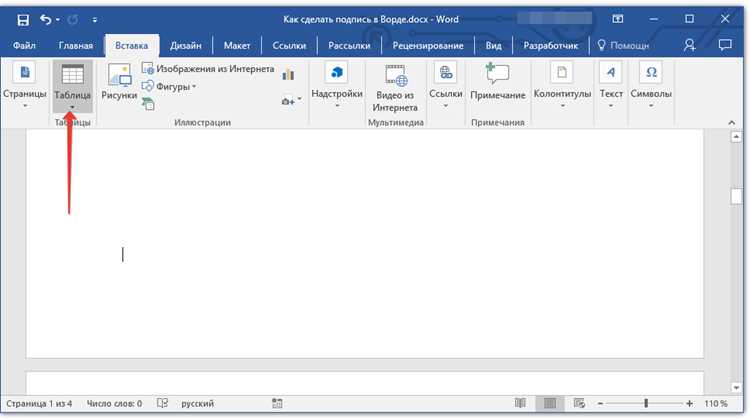Expand the Текст group dropdown

click(x=611, y=86)
